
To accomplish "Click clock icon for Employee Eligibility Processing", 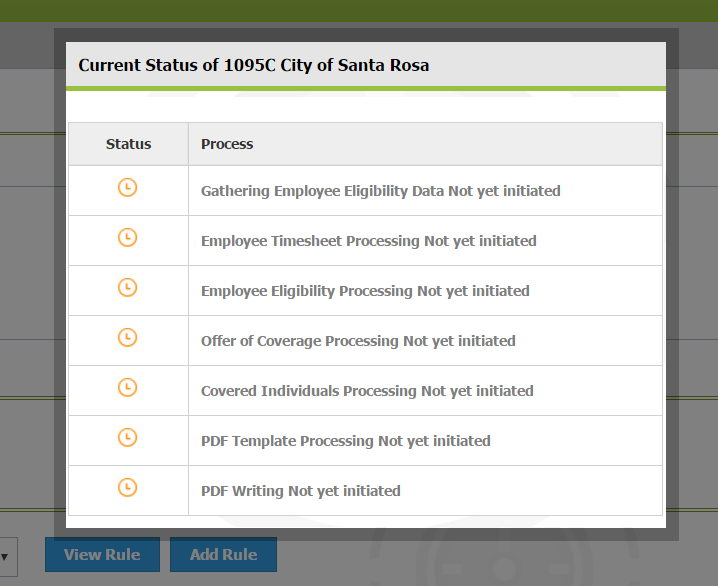I will coord(127,288).
